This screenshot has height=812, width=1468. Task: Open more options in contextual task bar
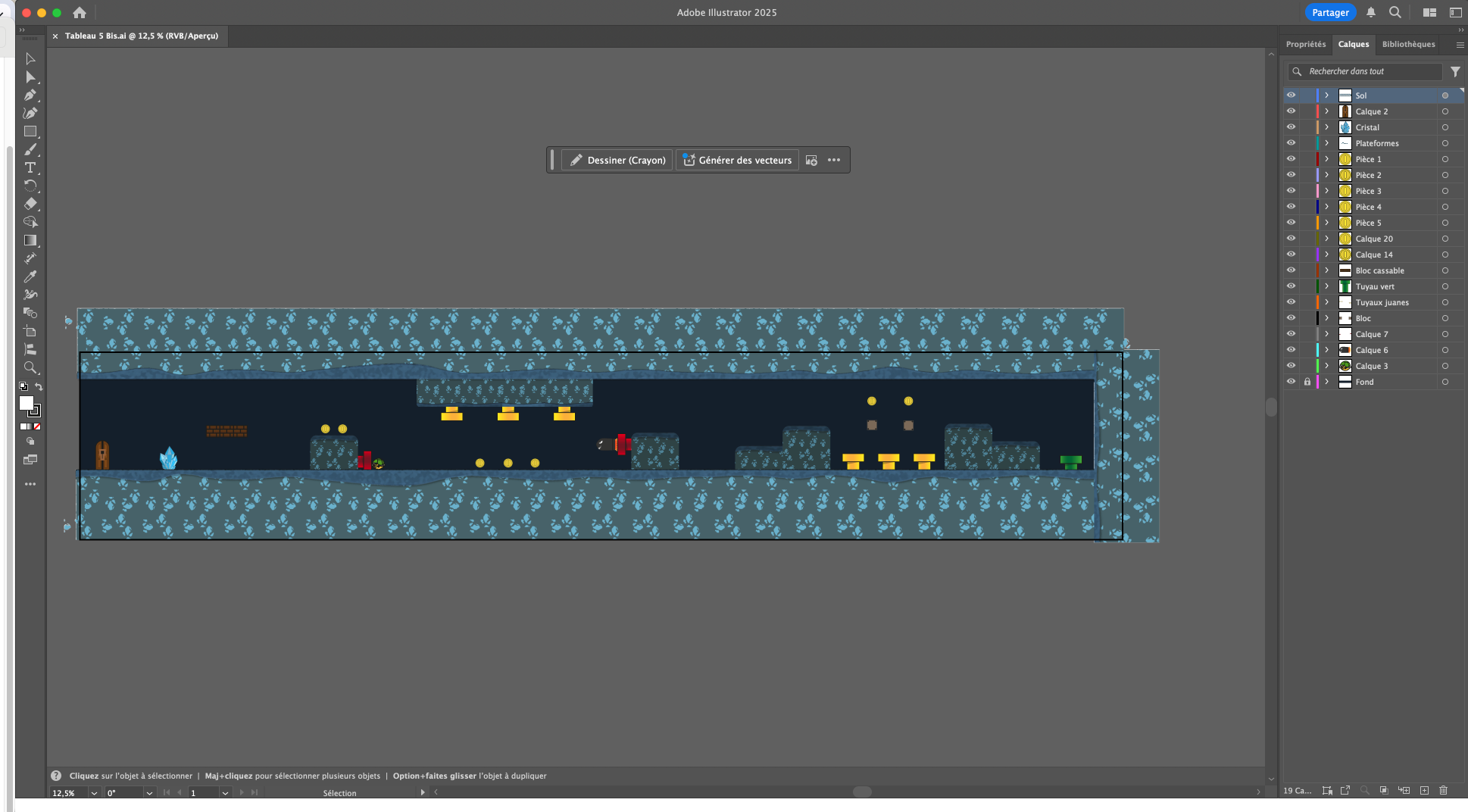pyautogui.click(x=834, y=160)
